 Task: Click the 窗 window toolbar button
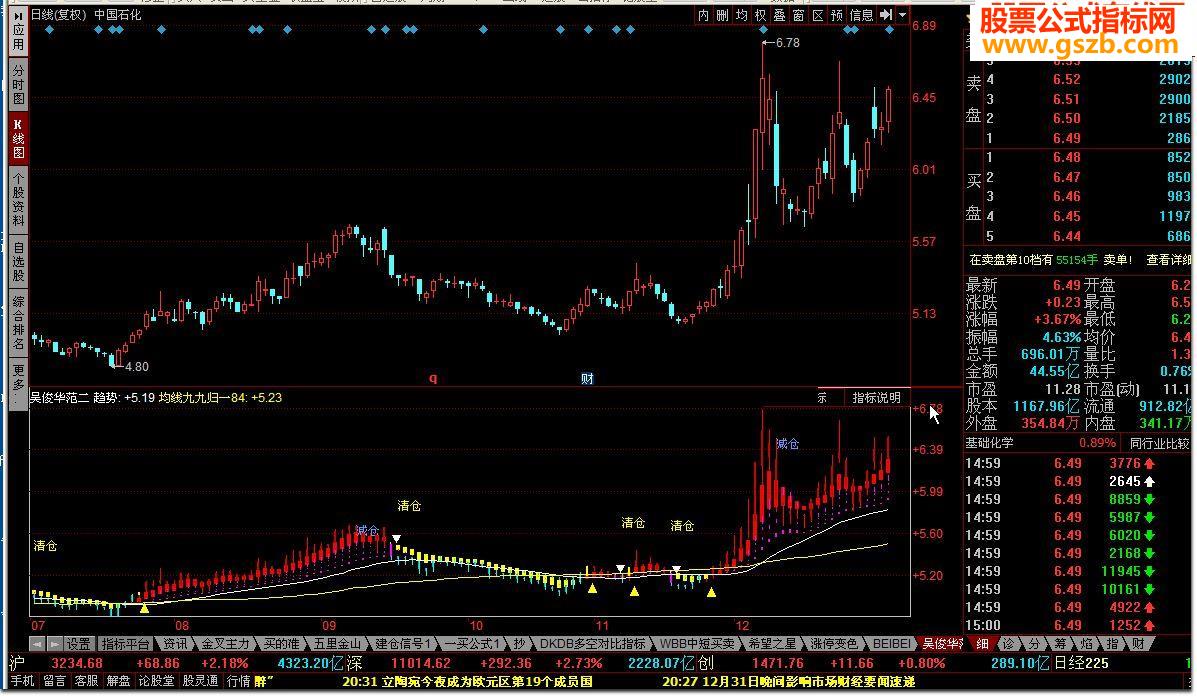799,15
